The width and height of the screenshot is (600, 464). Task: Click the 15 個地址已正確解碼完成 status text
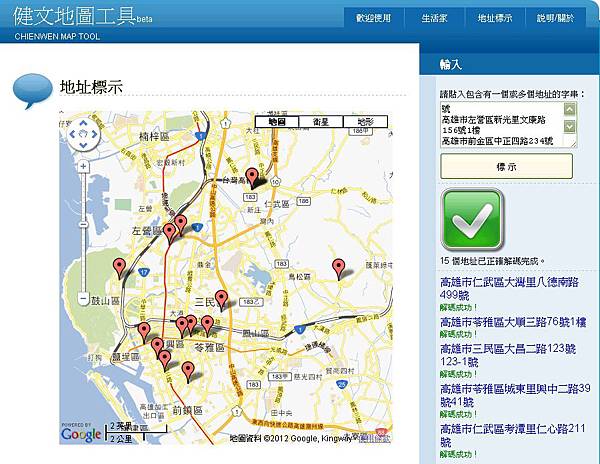492,261
